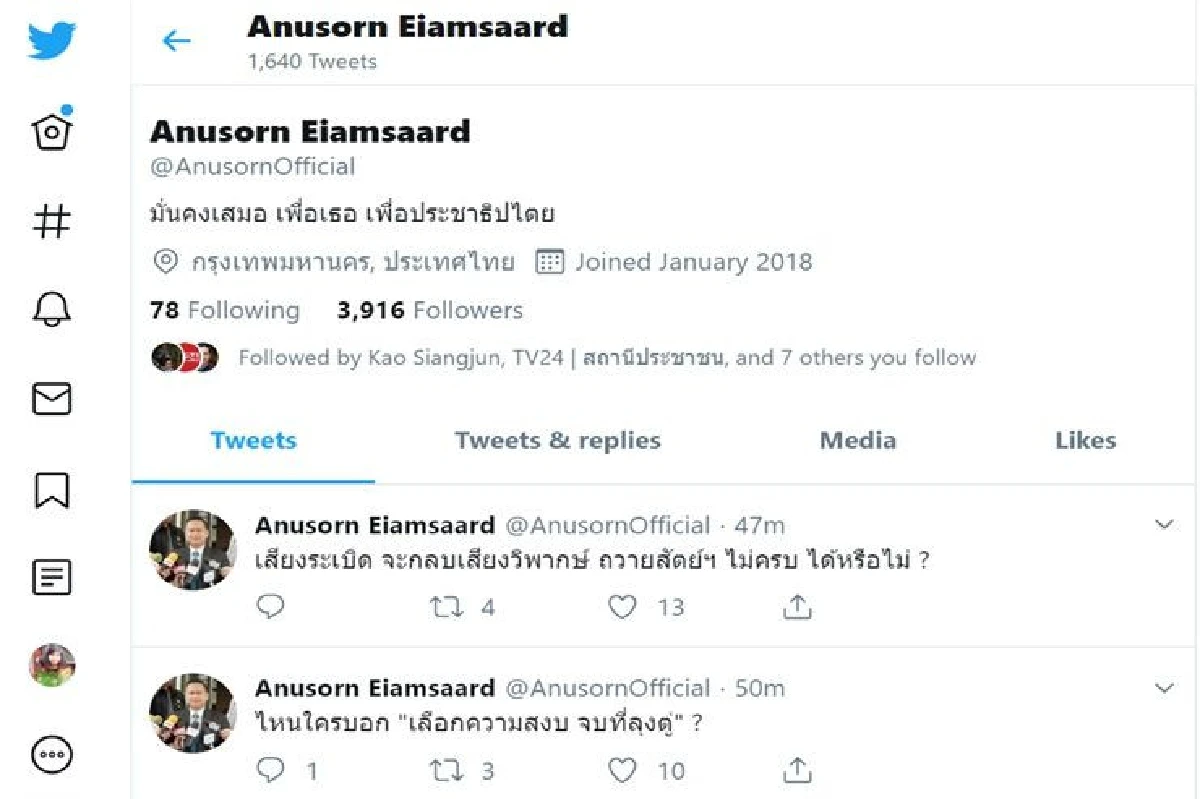Expand options chevron on 50m tweet

pyautogui.click(x=1164, y=688)
